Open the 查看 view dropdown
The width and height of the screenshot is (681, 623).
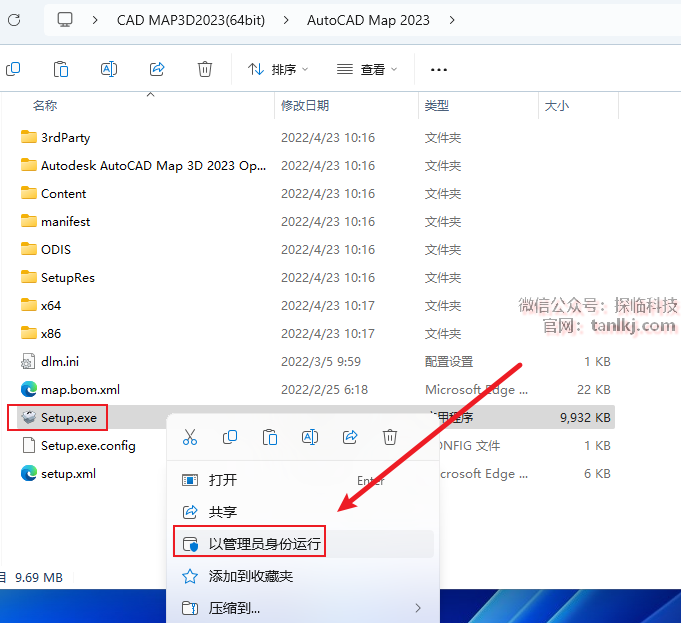367,70
